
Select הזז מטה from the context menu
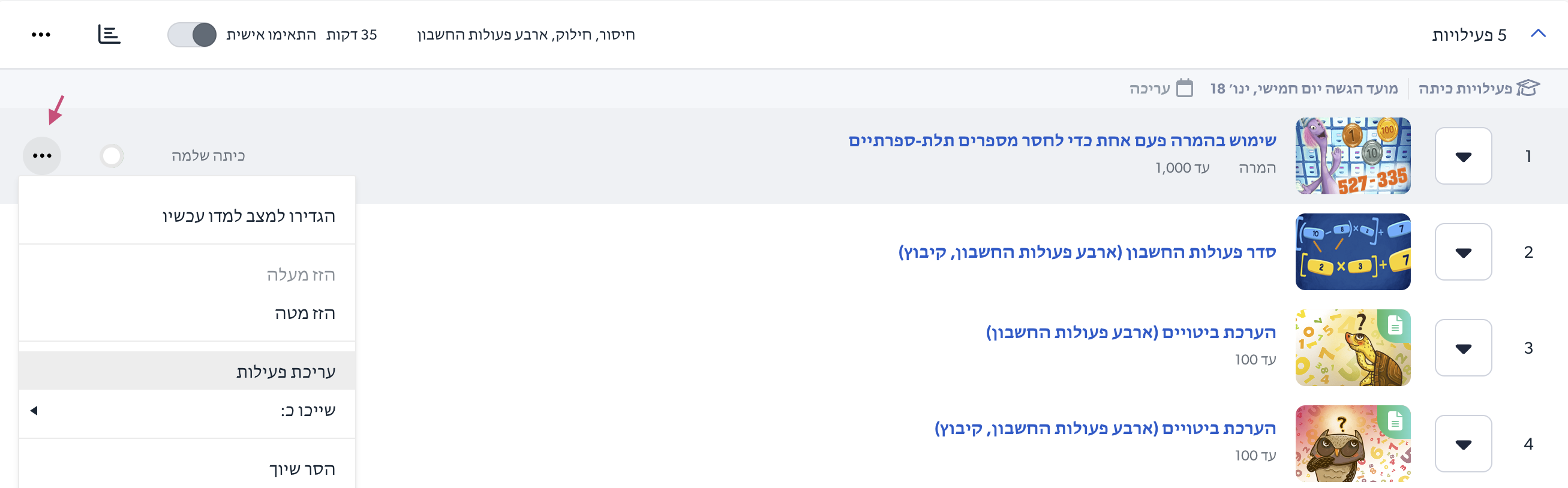coord(188,314)
